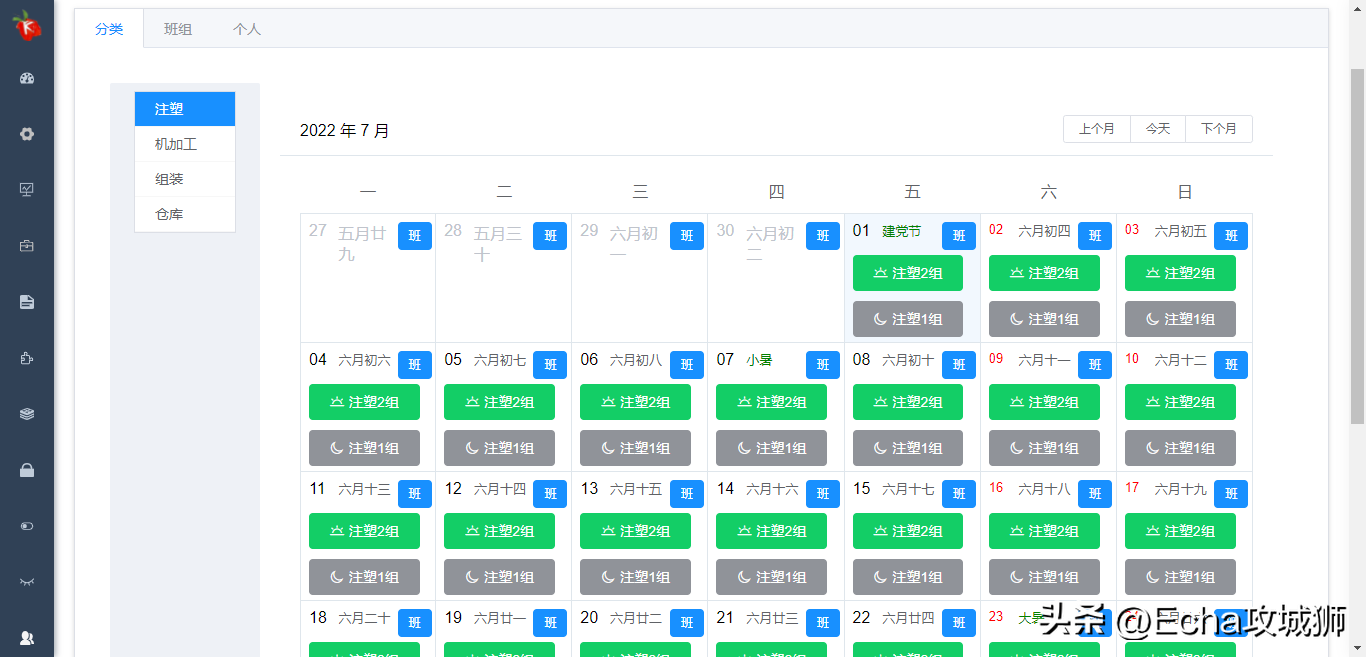Open day shift 注塑2组 on July 12

coord(499,531)
